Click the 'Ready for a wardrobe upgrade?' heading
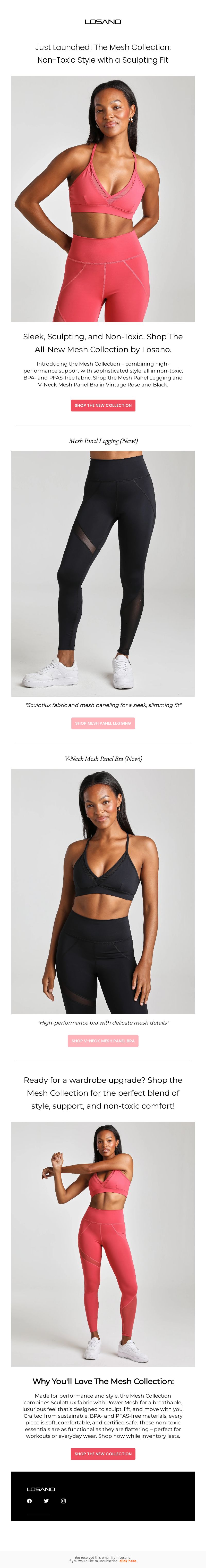Screen dimensions: 206x1568 click(x=103, y=1093)
